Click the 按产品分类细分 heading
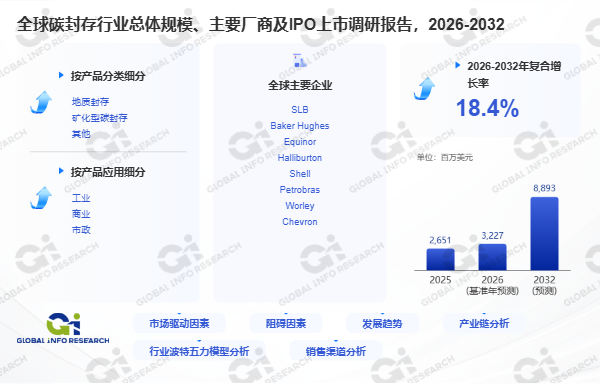This screenshot has width=600, height=384. pos(108,76)
